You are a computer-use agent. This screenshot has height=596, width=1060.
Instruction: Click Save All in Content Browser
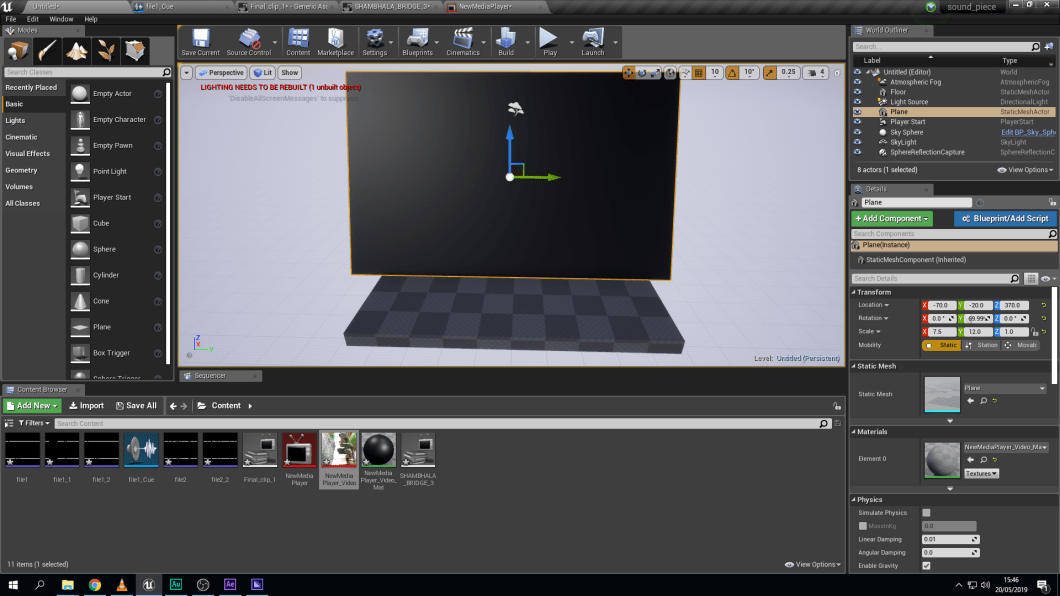point(136,406)
